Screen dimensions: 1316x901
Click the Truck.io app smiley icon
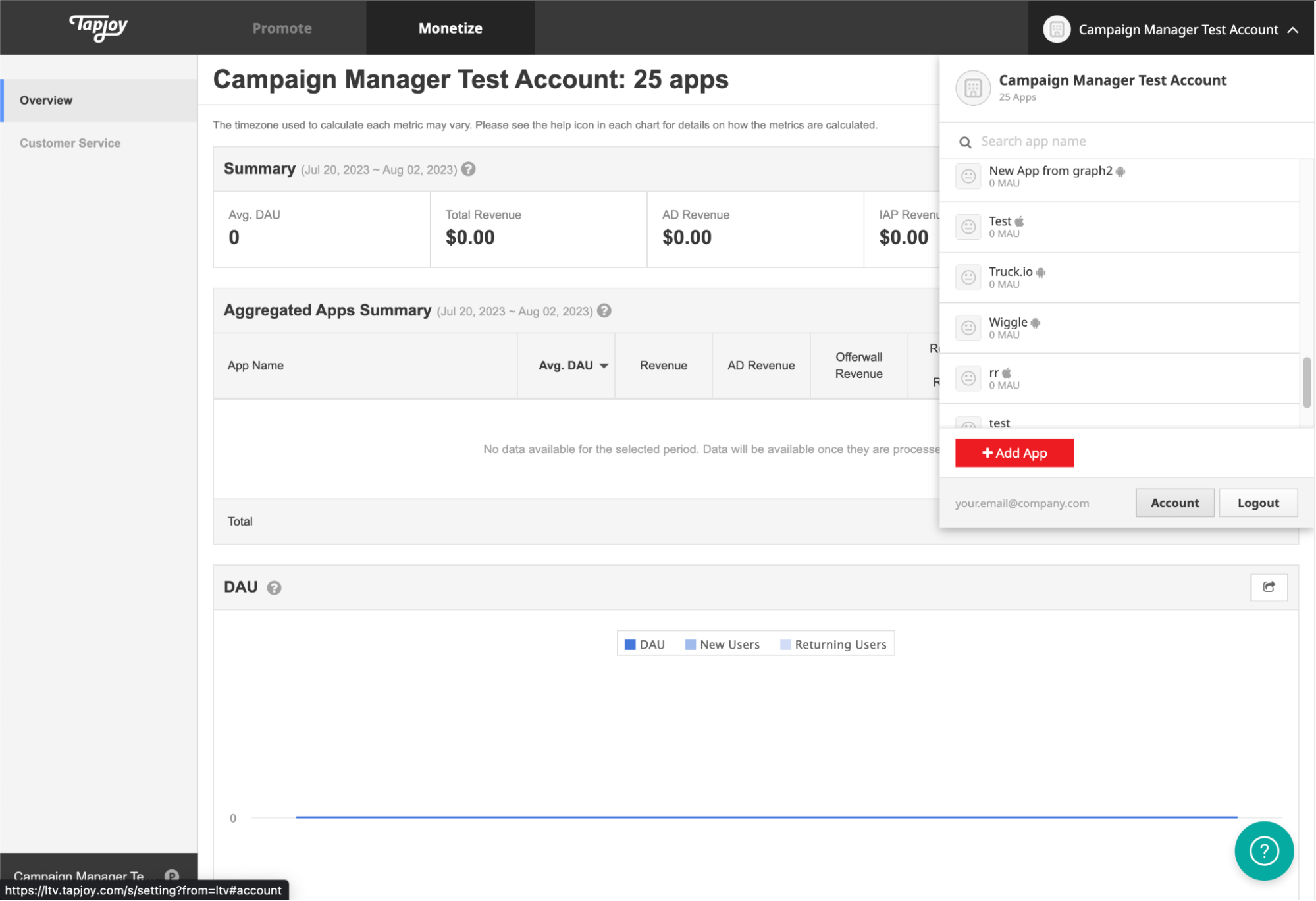pyautogui.click(x=968, y=277)
